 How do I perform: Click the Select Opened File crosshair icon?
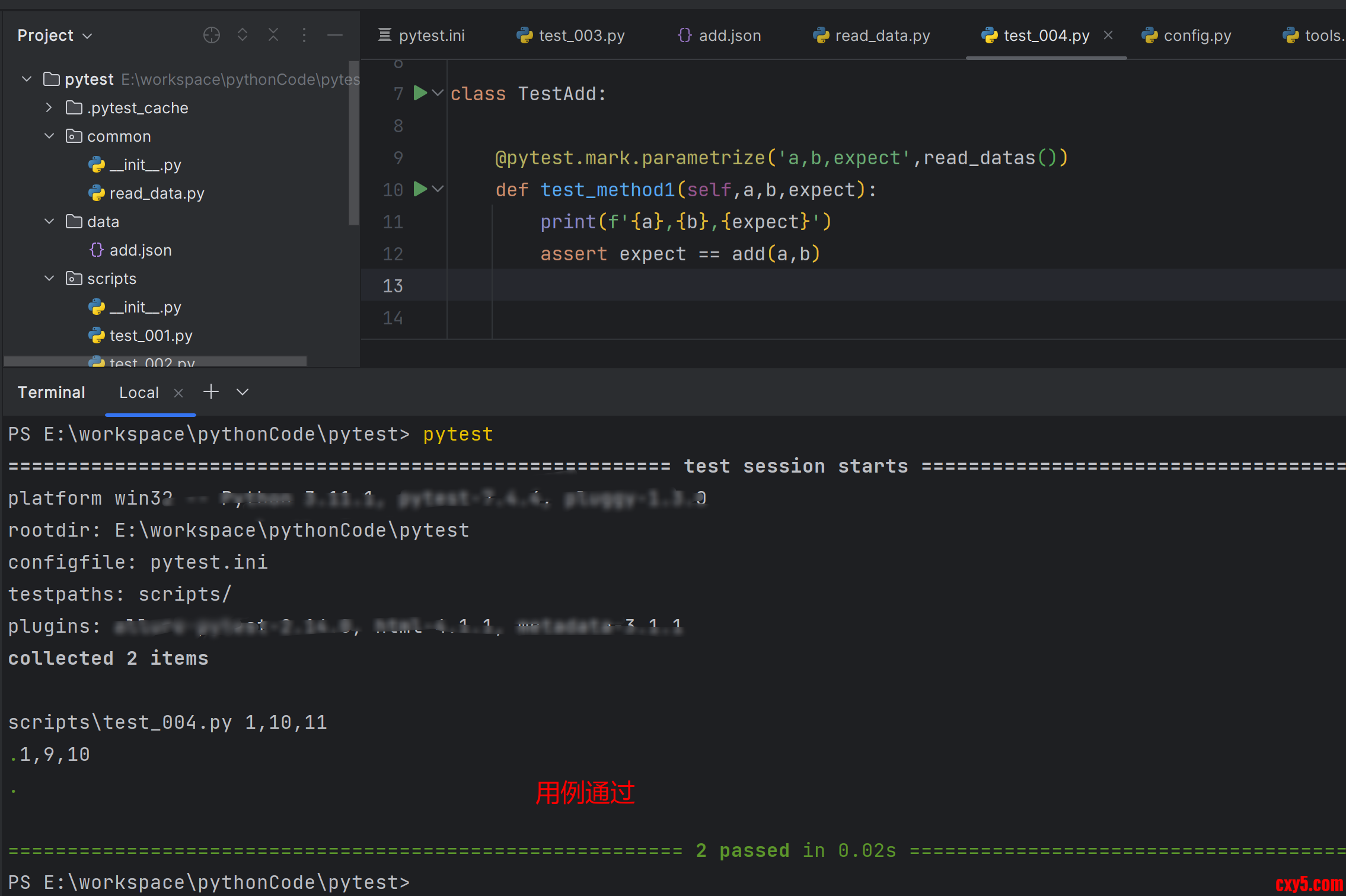pyautogui.click(x=212, y=36)
